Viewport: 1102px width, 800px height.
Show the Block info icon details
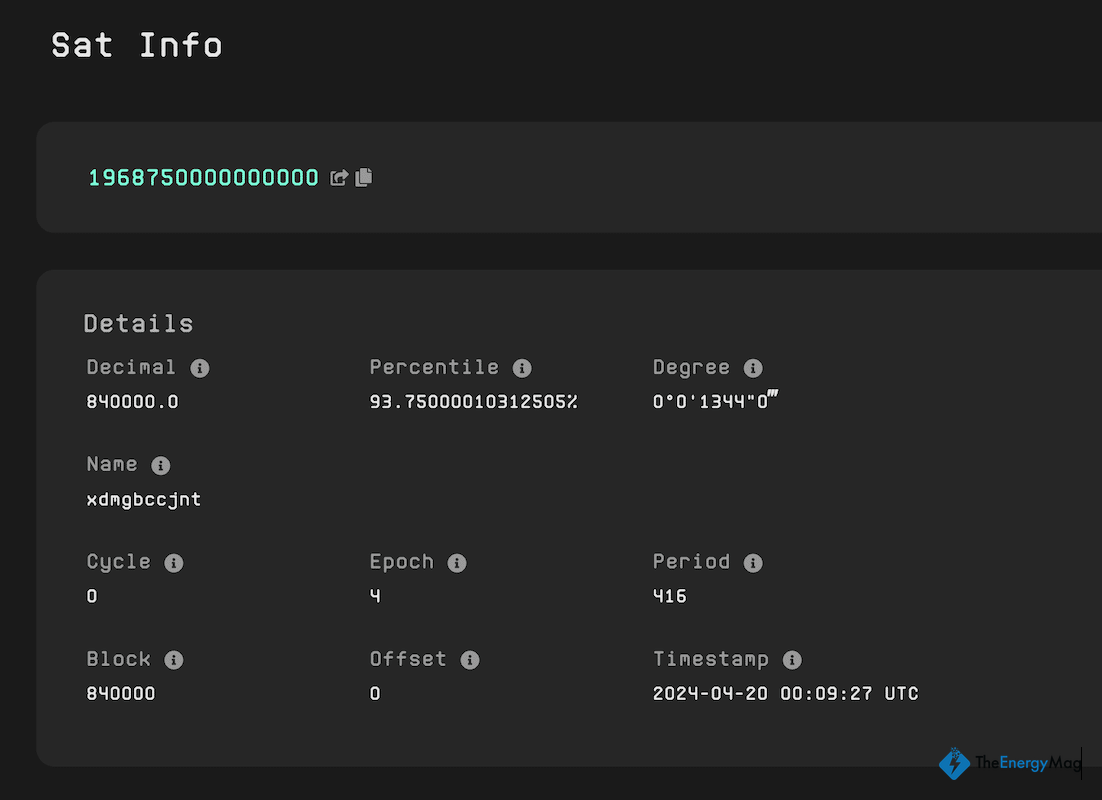point(174,660)
